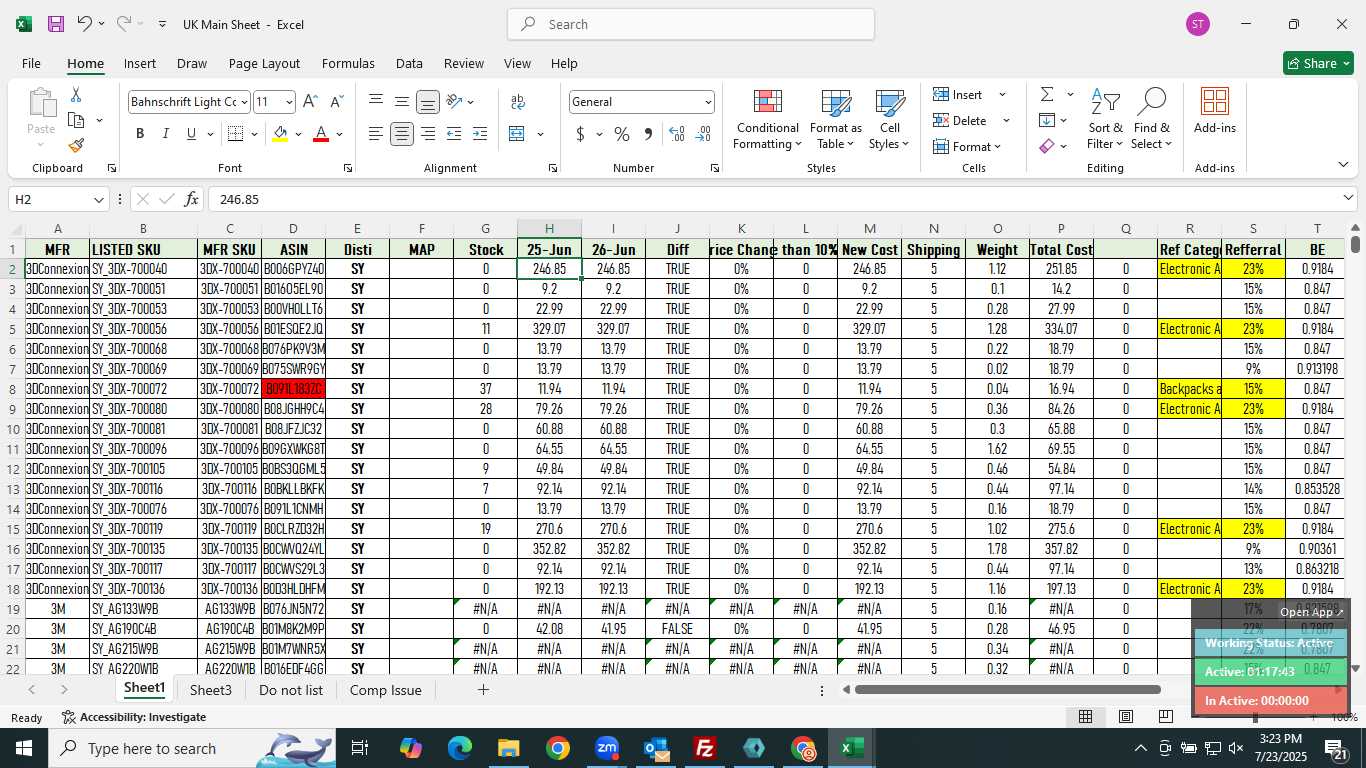
Task: Add a new sheet with the plus button
Action: click(x=483, y=690)
